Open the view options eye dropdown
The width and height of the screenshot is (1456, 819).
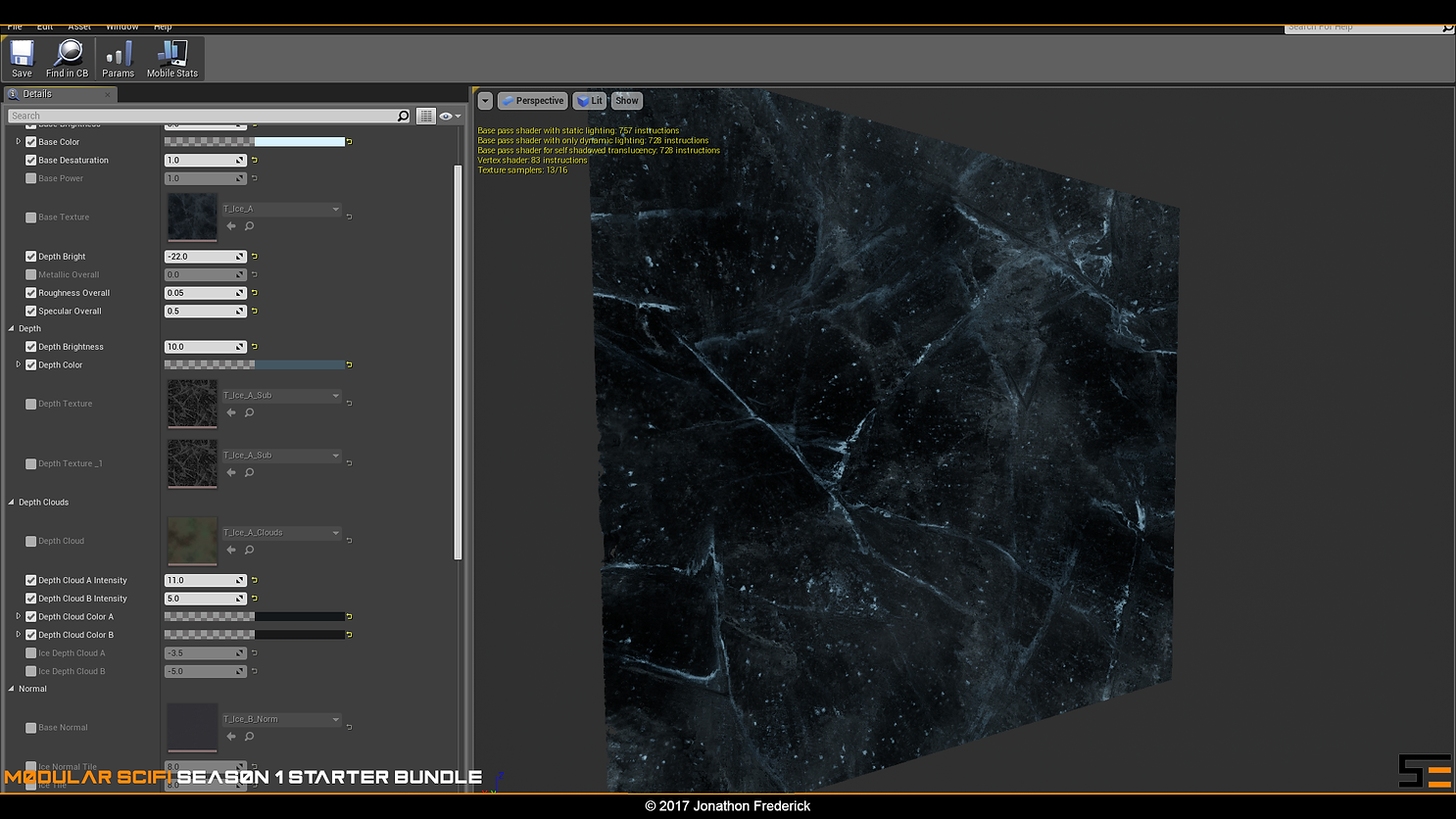[450, 116]
